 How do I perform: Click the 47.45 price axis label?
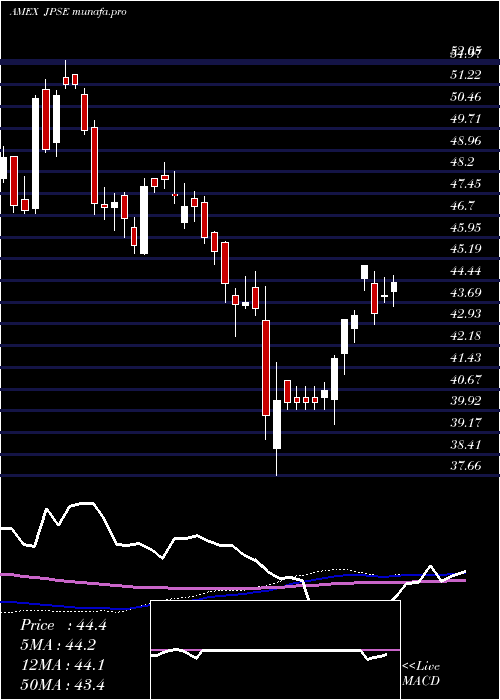pyautogui.click(x=465, y=184)
